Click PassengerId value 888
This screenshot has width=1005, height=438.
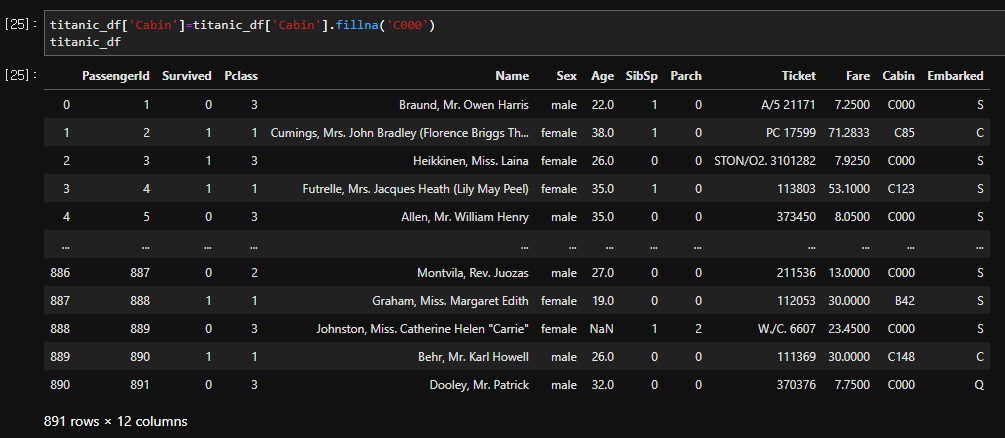click(x=140, y=301)
